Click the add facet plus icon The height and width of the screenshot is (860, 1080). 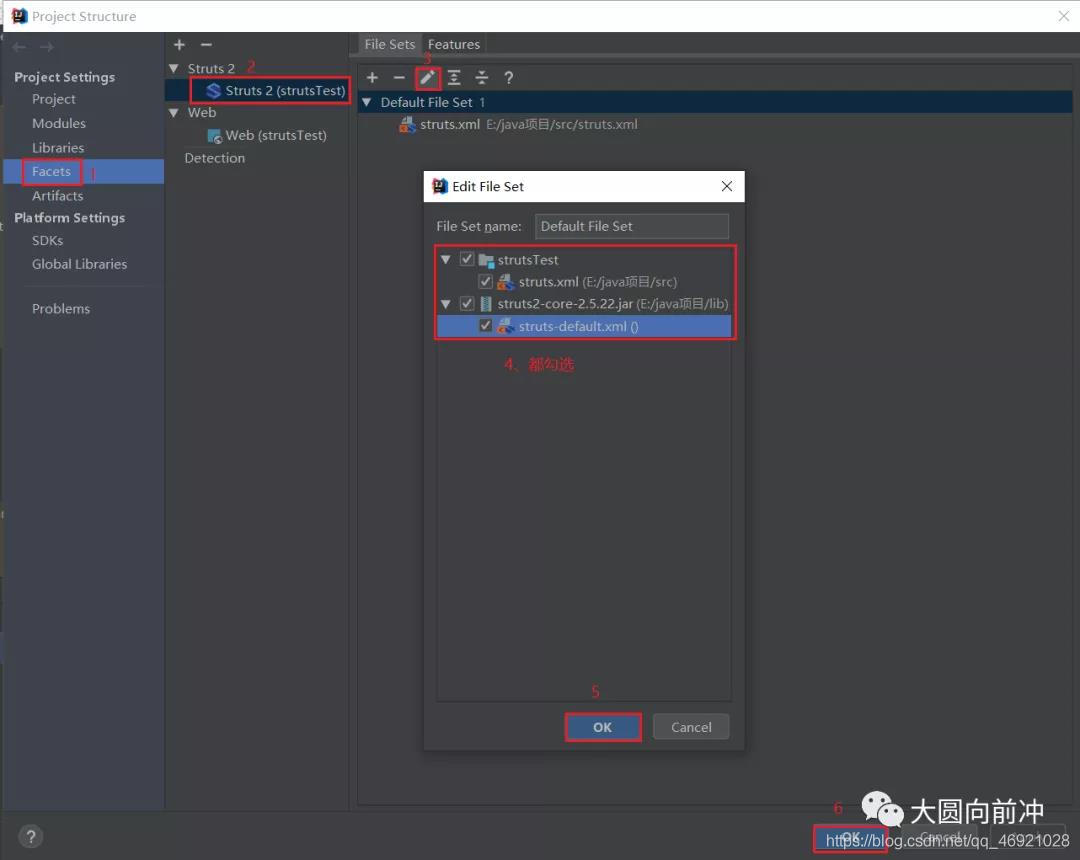click(x=179, y=45)
